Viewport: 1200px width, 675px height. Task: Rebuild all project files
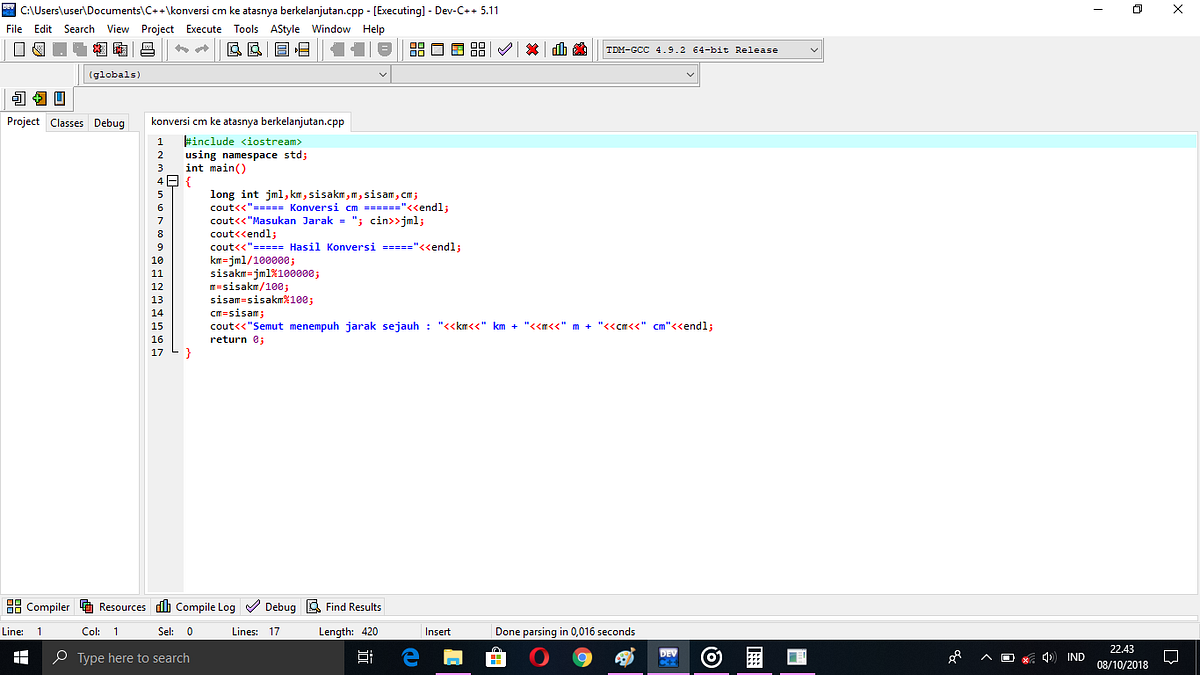pos(477,49)
